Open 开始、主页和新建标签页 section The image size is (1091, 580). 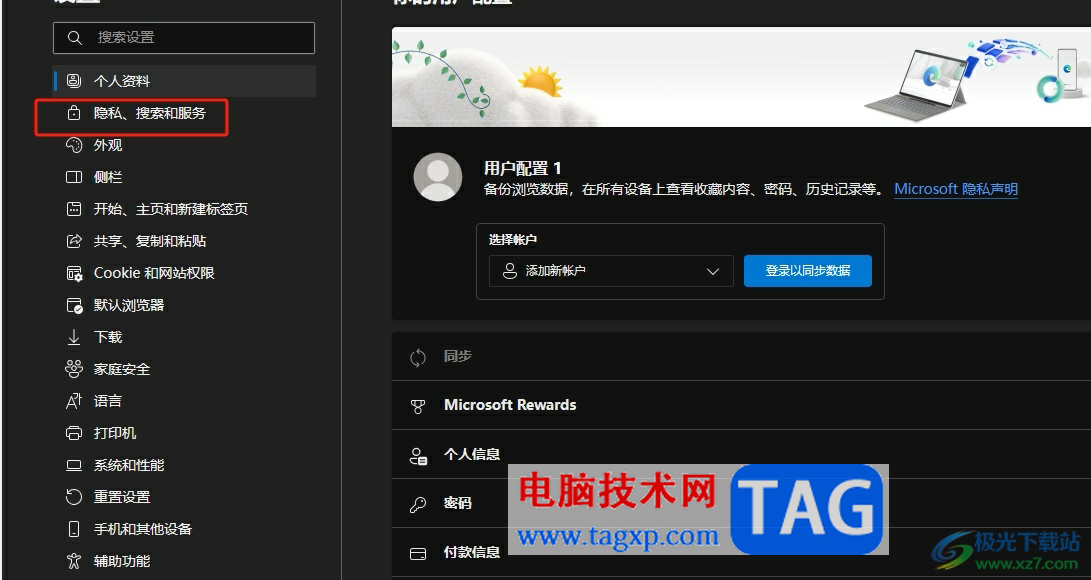[184, 209]
